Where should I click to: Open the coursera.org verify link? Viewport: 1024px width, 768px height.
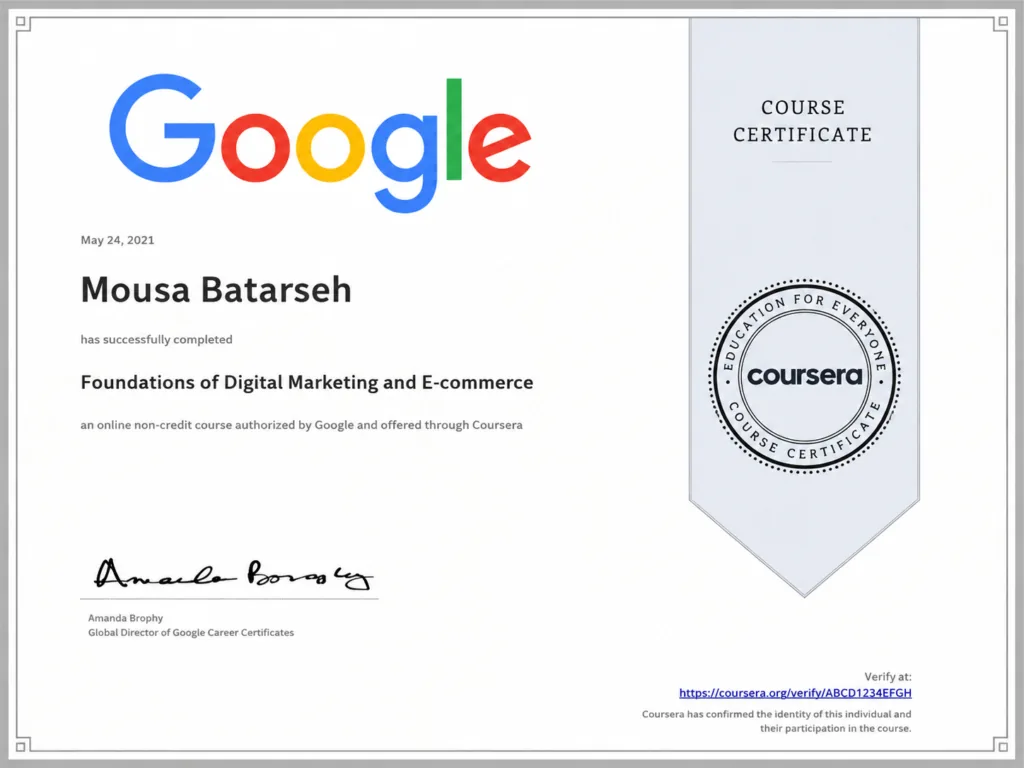[795, 693]
